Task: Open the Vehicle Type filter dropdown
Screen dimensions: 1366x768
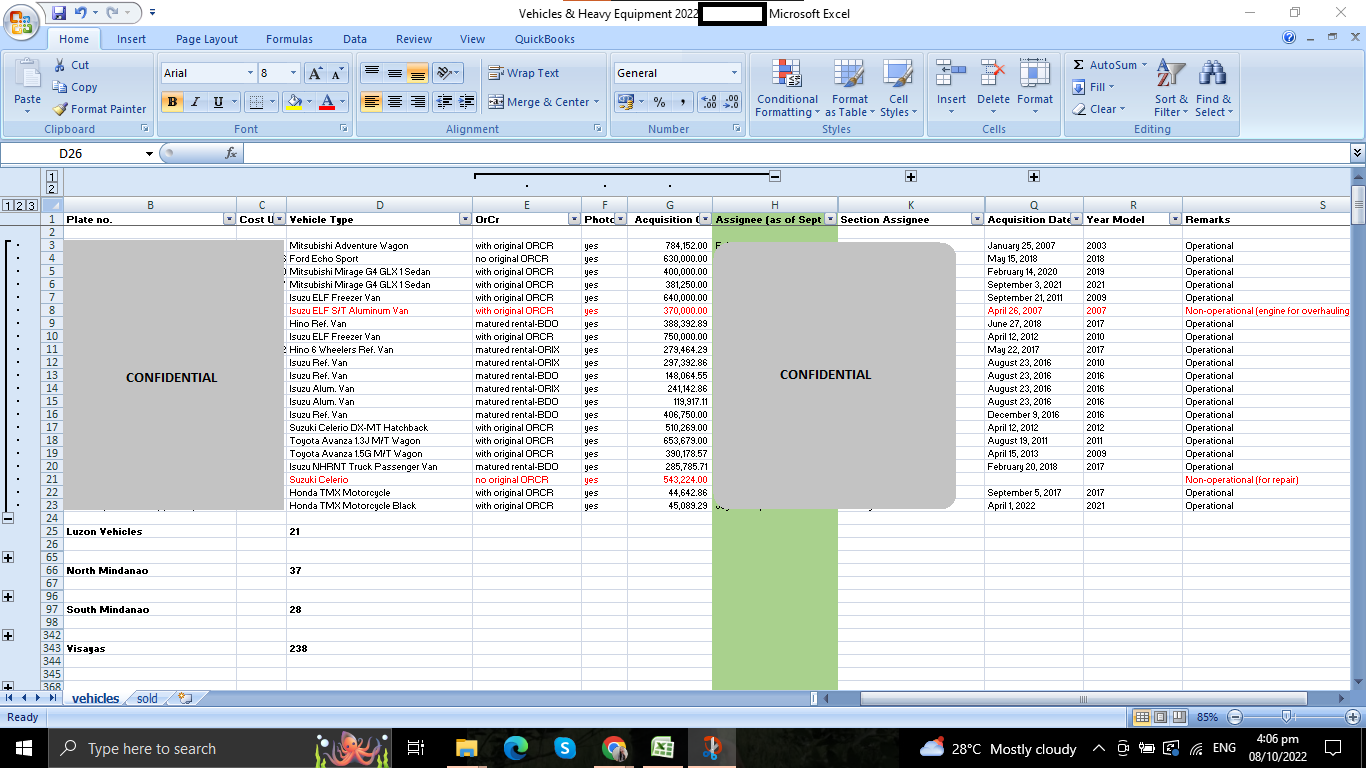Action: 465,219
